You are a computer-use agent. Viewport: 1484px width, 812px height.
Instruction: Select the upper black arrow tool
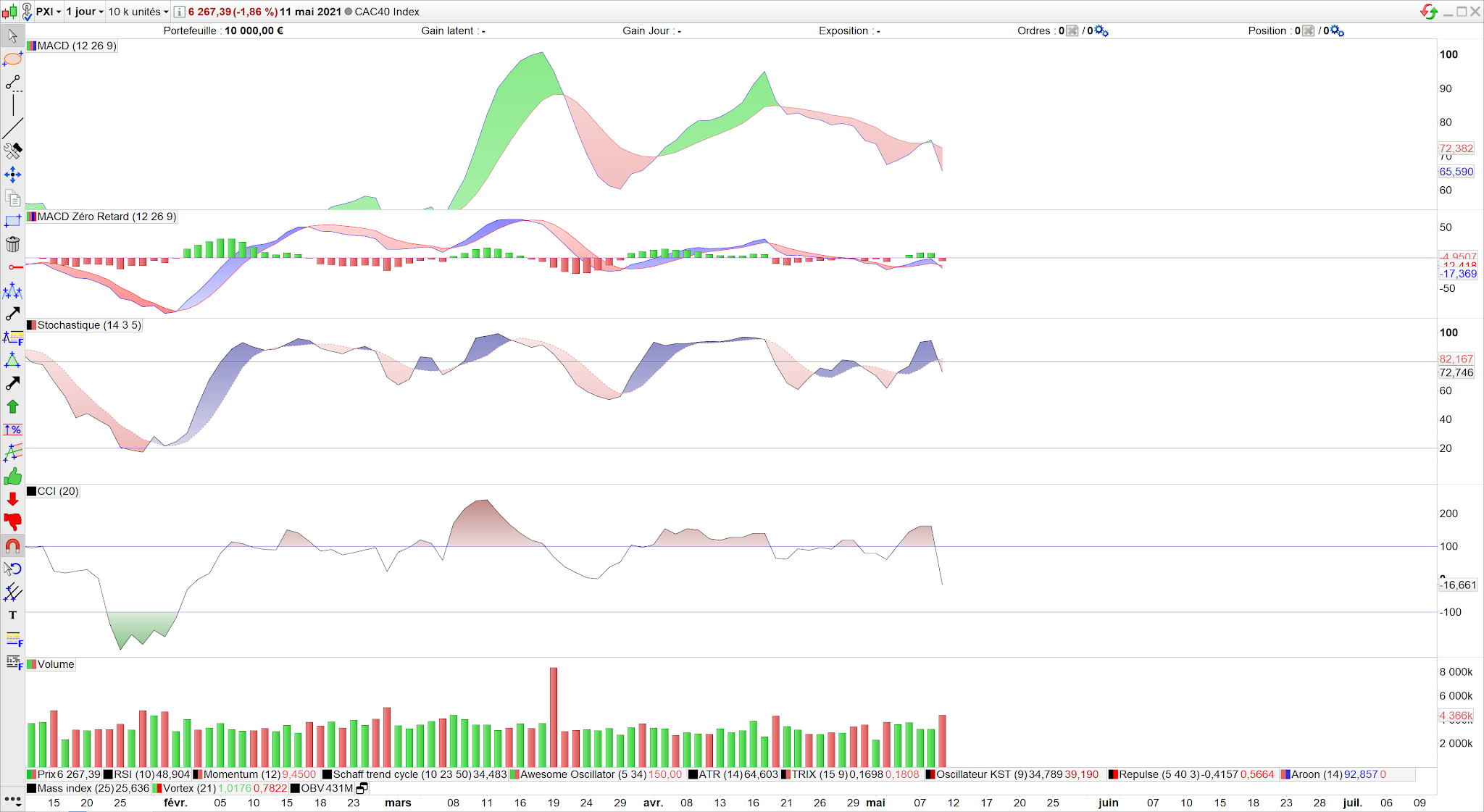[12, 314]
